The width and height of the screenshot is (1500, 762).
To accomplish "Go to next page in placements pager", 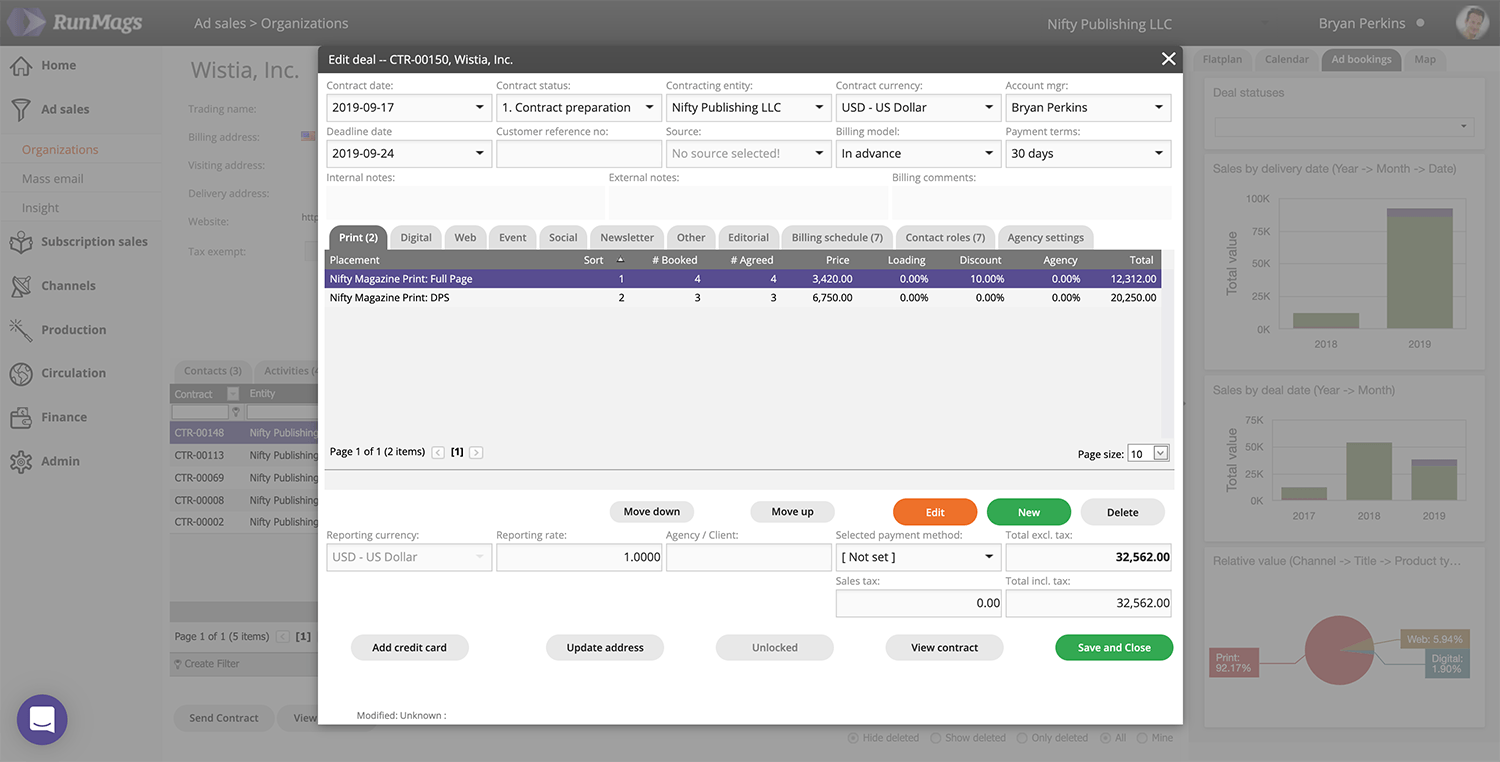I will [476, 452].
